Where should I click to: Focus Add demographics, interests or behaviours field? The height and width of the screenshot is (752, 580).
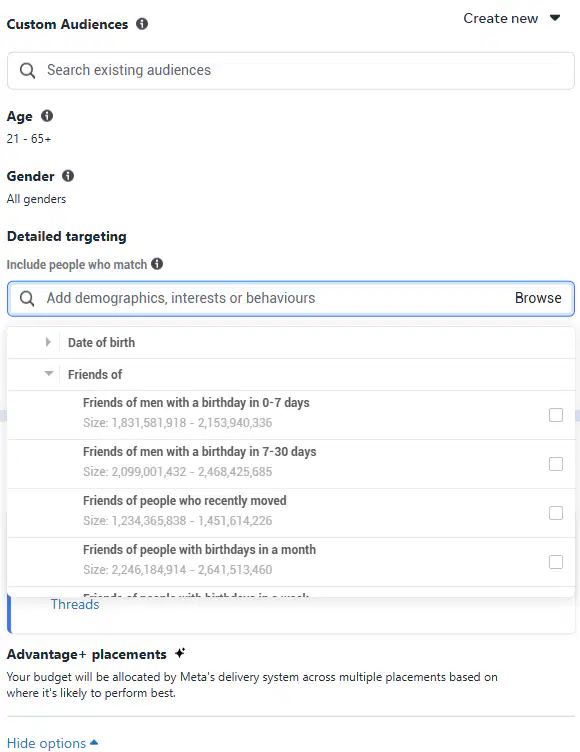click(291, 298)
